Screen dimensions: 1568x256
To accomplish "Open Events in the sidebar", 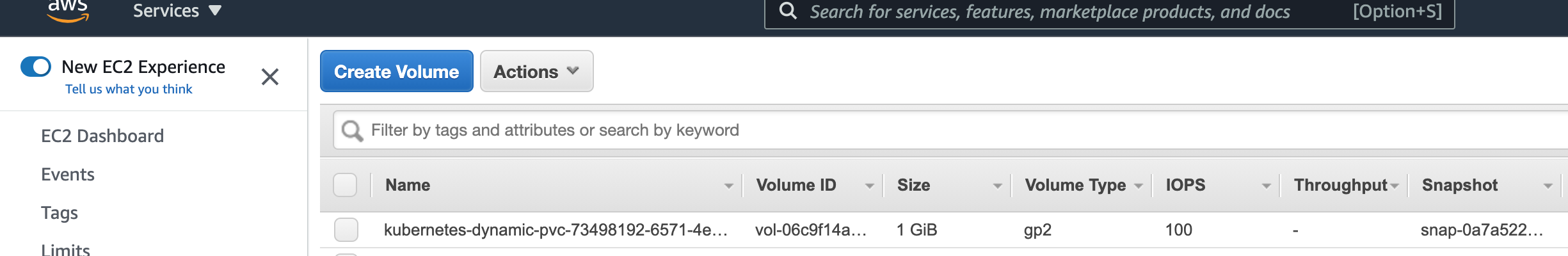I will (68, 174).
